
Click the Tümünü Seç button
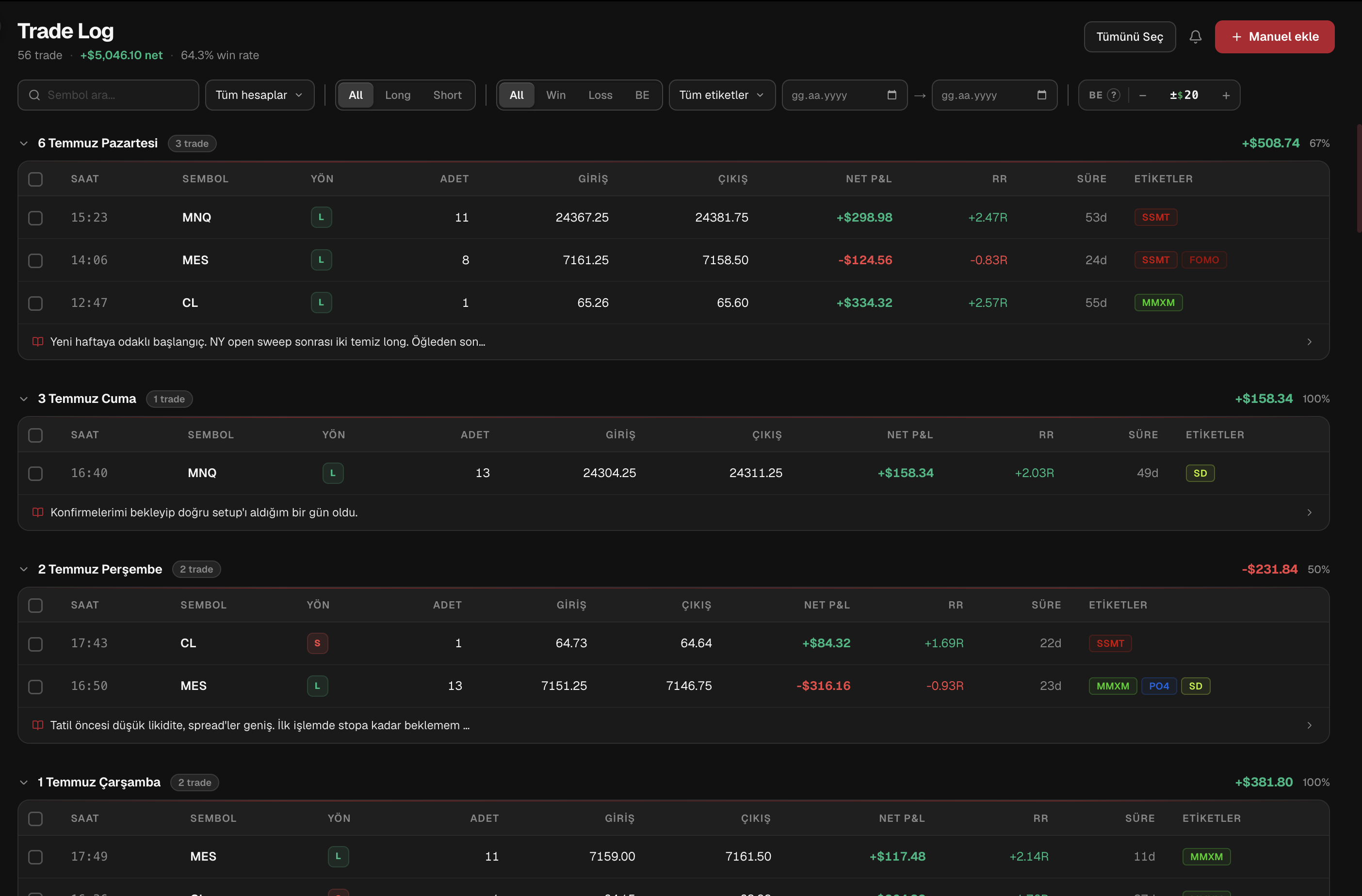1130,37
